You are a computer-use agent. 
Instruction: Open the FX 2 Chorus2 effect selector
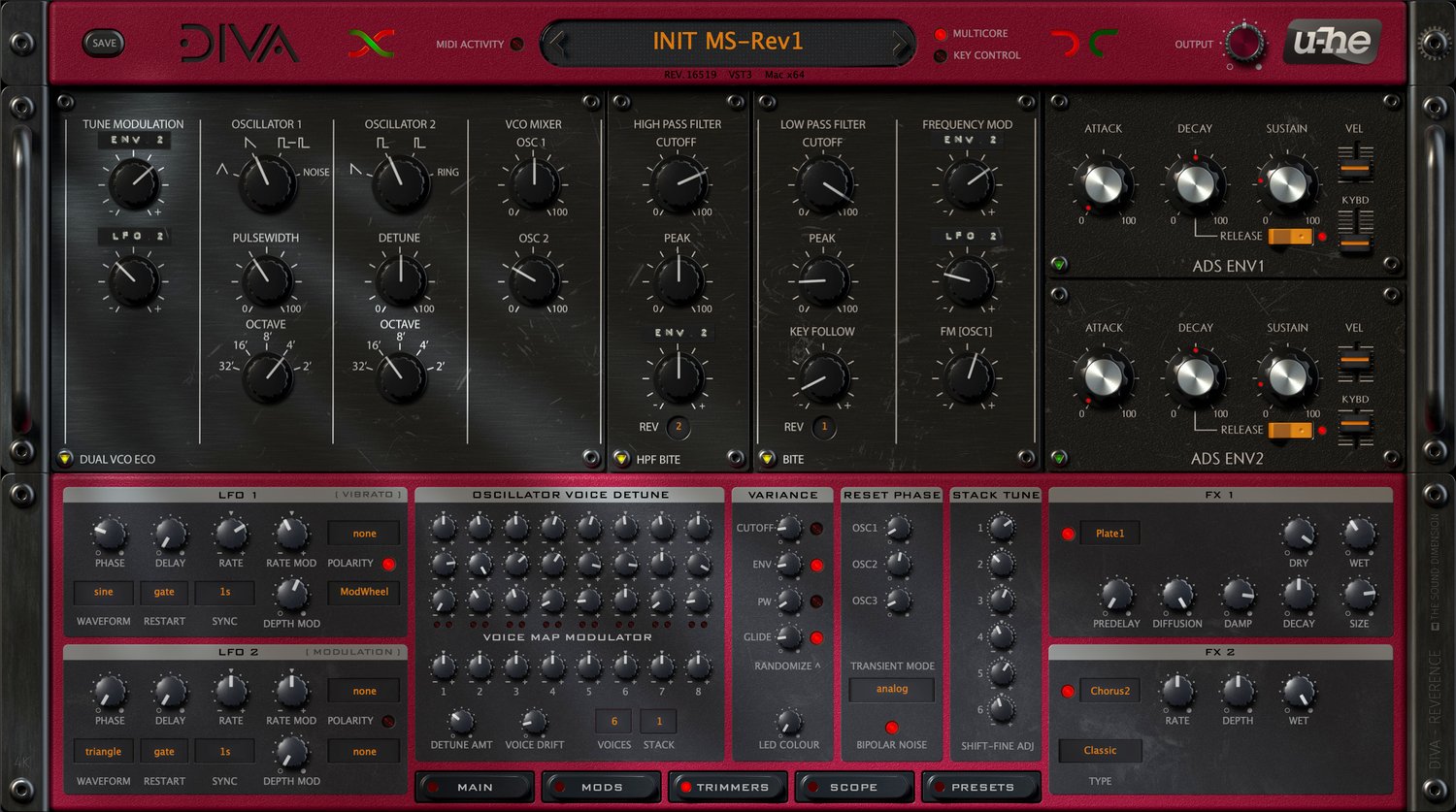click(1109, 692)
